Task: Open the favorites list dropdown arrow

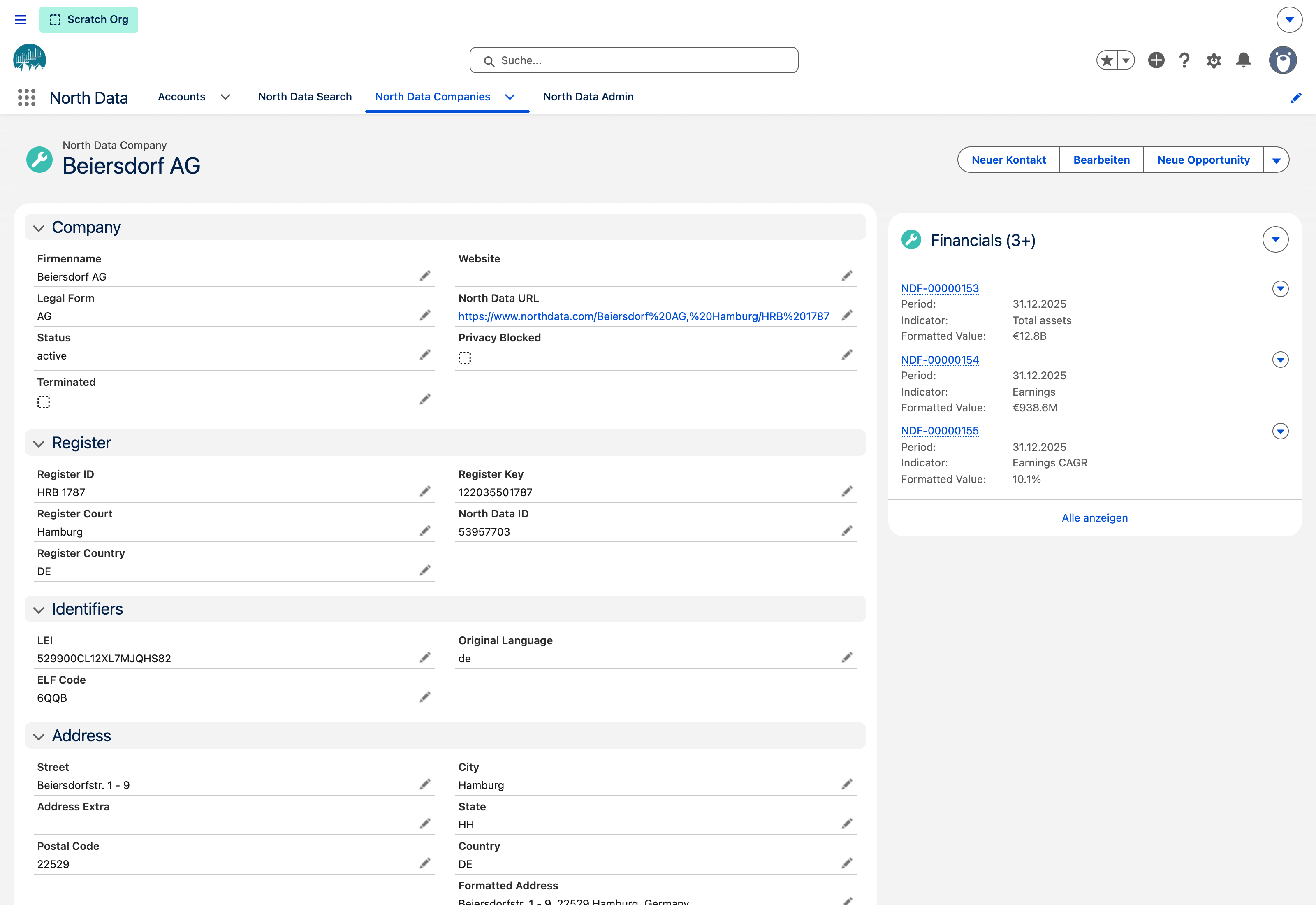Action: [x=1126, y=60]
